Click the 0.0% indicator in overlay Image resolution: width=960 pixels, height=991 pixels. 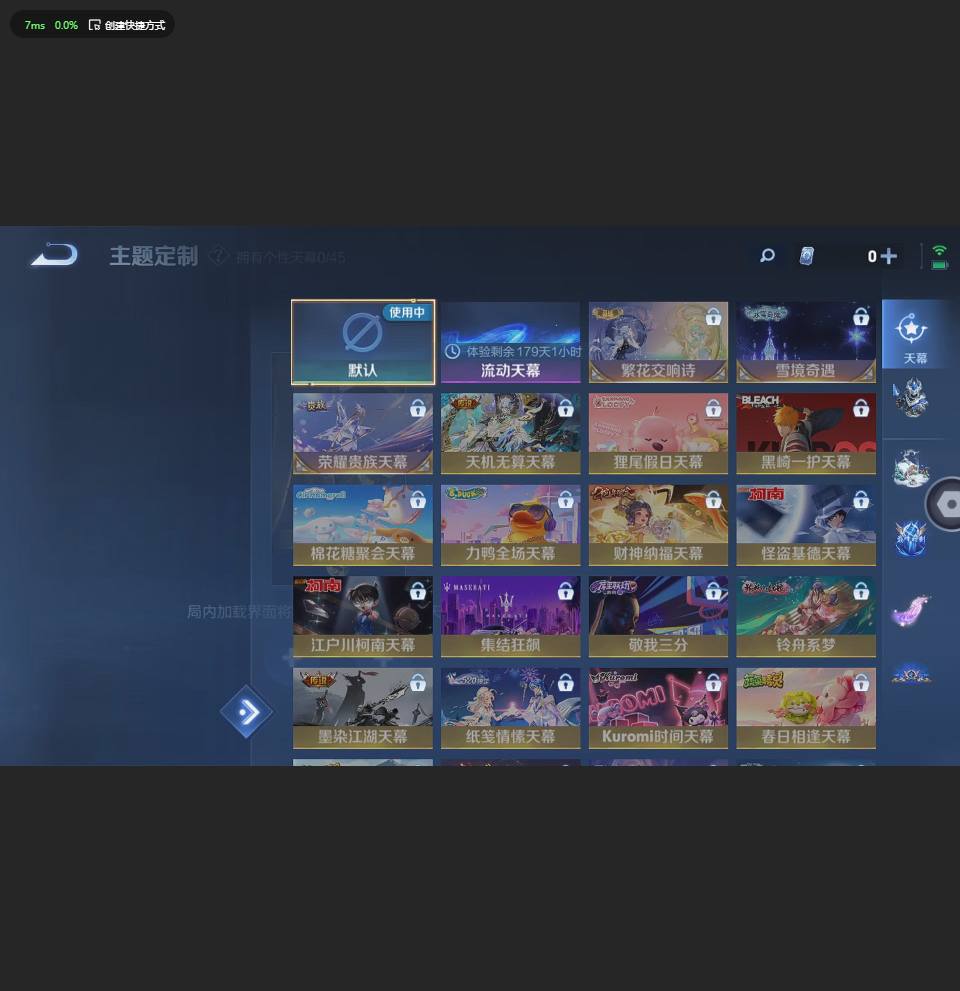(66, 25)
